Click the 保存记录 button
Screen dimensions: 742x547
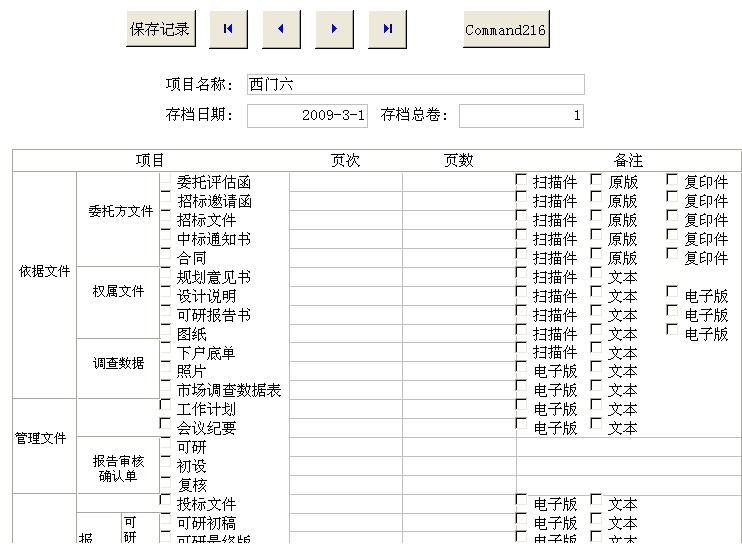[160, 29]
